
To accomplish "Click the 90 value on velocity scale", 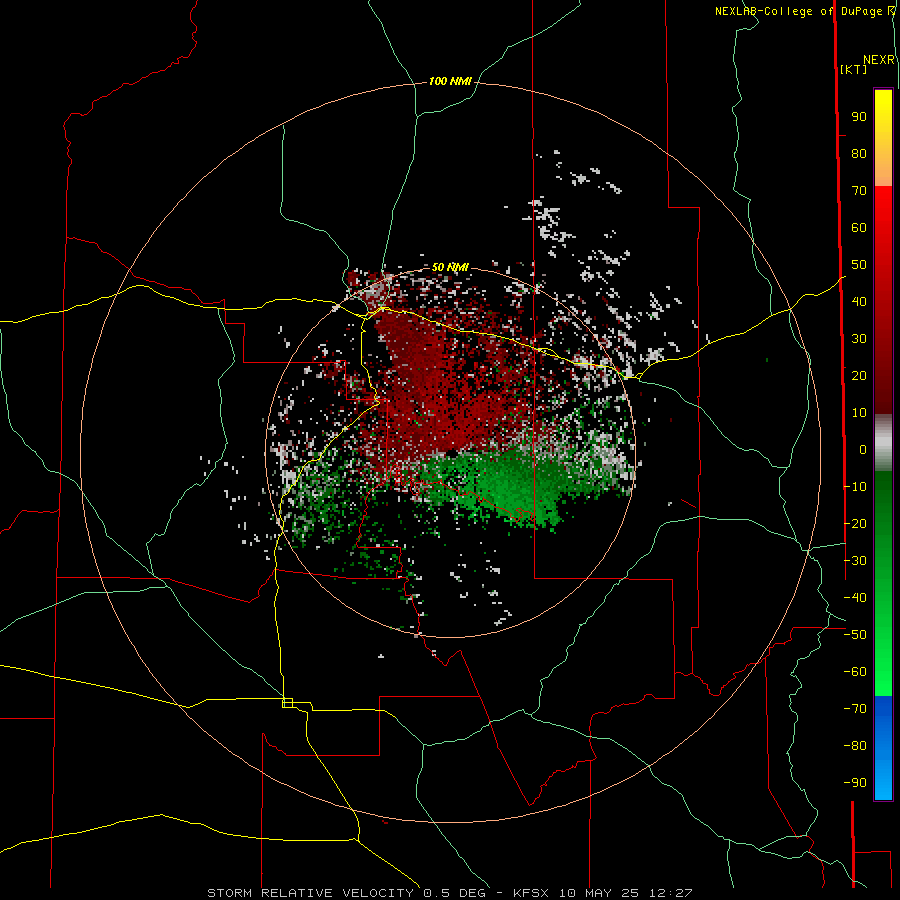I will click(x=859, y=117).
